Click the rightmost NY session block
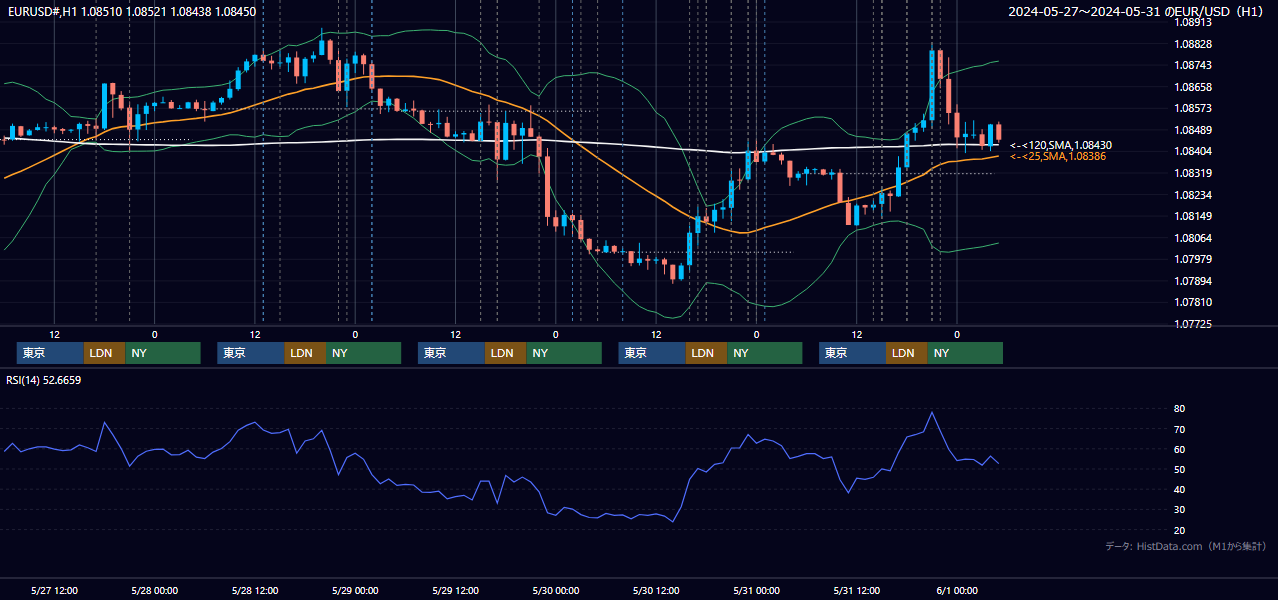Screen dimensions: 1278x600 point(964,353)
